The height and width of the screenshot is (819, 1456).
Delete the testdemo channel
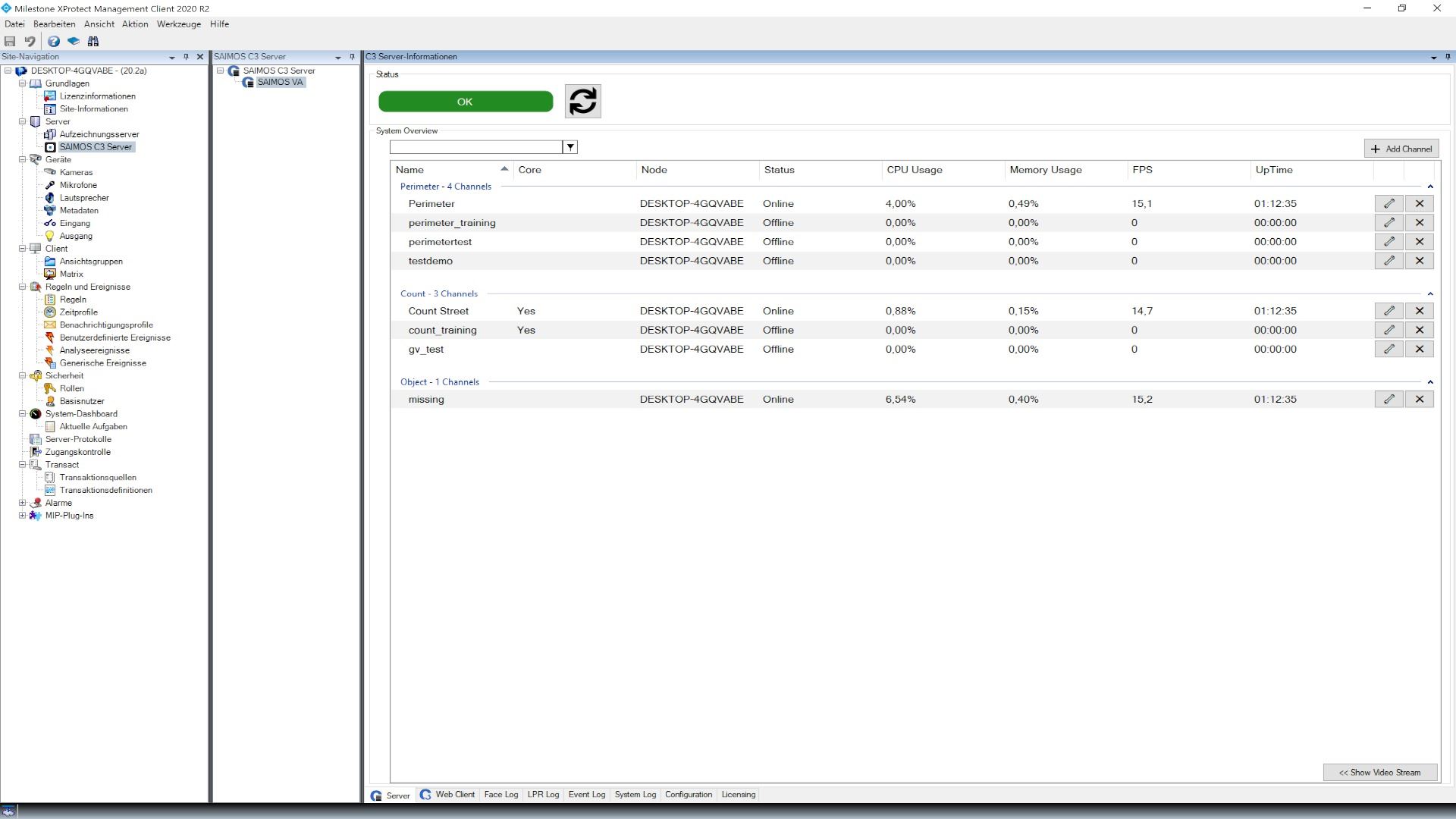point(1419,260)
